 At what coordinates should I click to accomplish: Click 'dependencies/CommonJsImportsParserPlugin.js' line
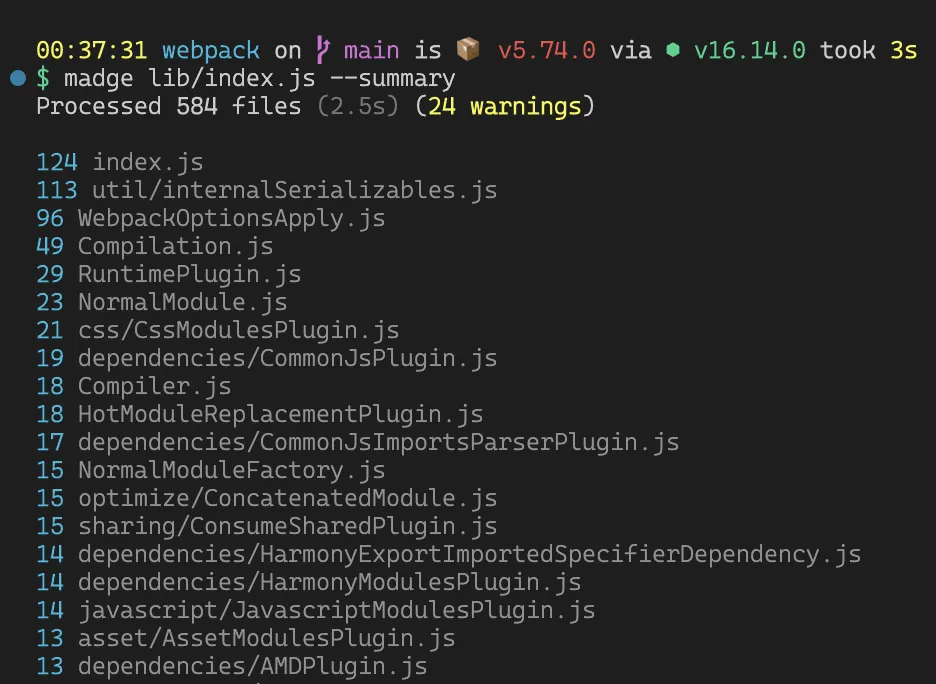358,442
